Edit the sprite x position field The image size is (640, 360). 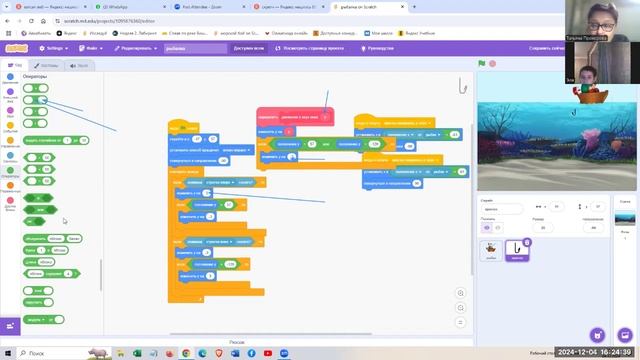[x=556, y=207]
